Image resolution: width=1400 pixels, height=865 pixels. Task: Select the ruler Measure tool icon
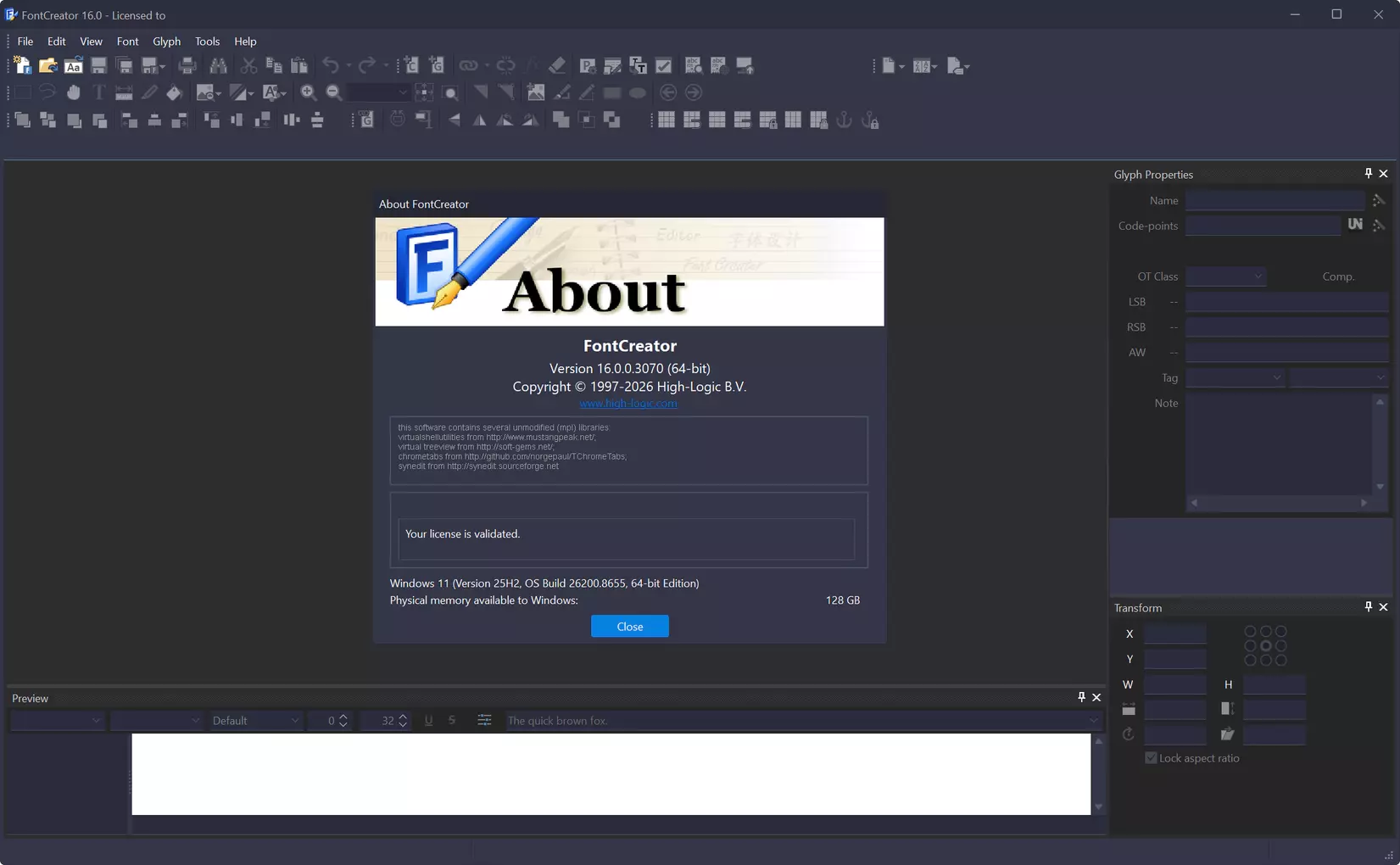(124, 92)
